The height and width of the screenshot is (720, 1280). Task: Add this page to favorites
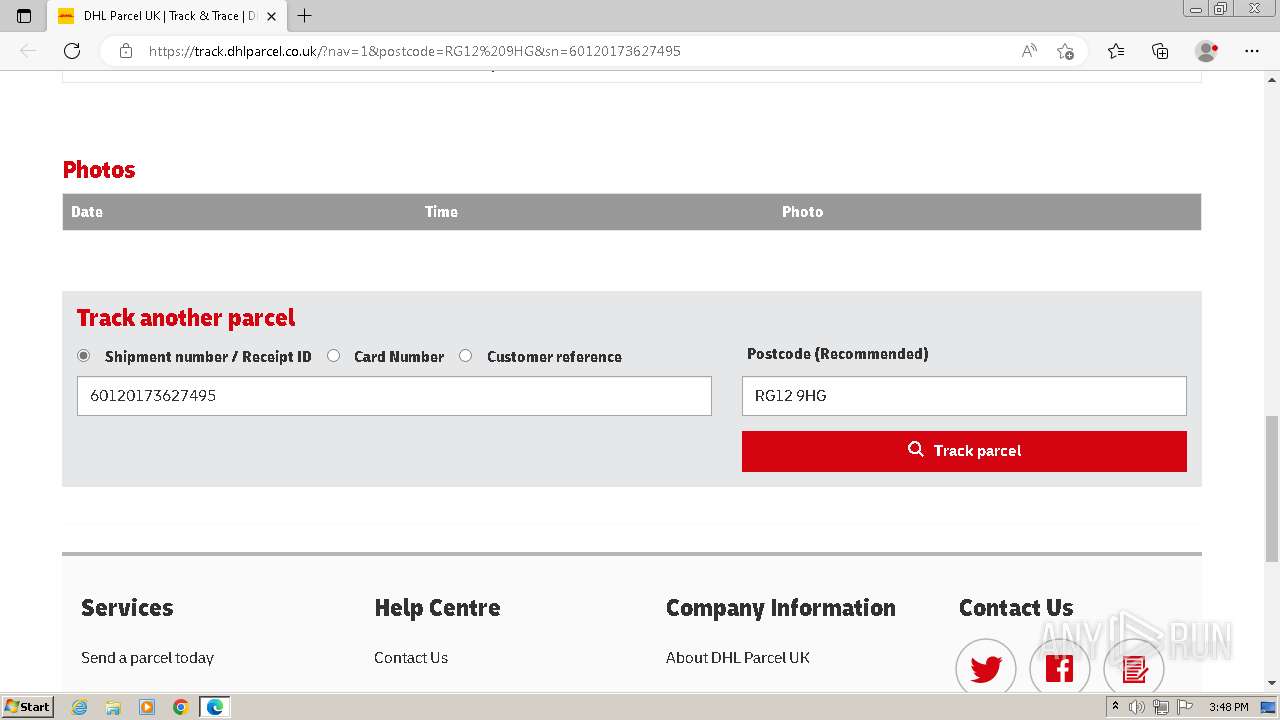[x=1066, y=51]
